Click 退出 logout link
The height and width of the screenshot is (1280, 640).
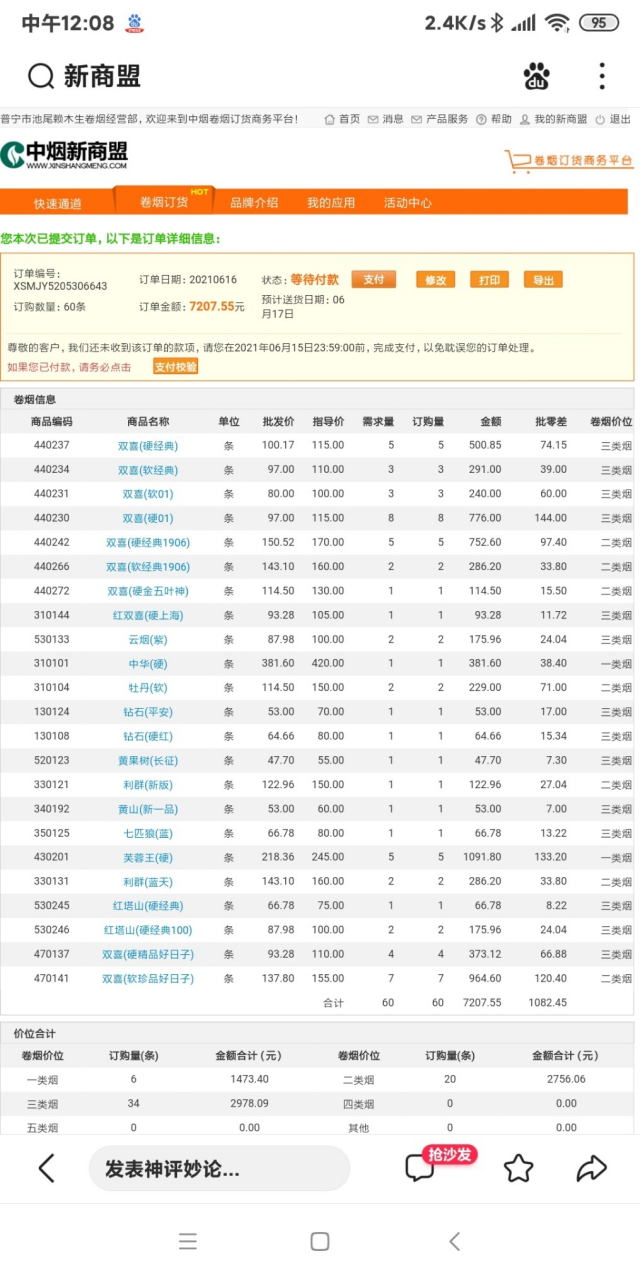pos(613,119)
